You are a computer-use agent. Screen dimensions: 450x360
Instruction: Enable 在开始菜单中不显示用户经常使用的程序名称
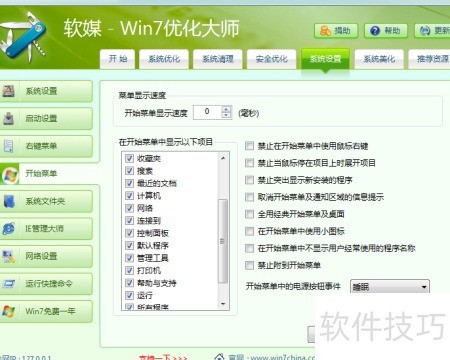(x=249, y=248)
